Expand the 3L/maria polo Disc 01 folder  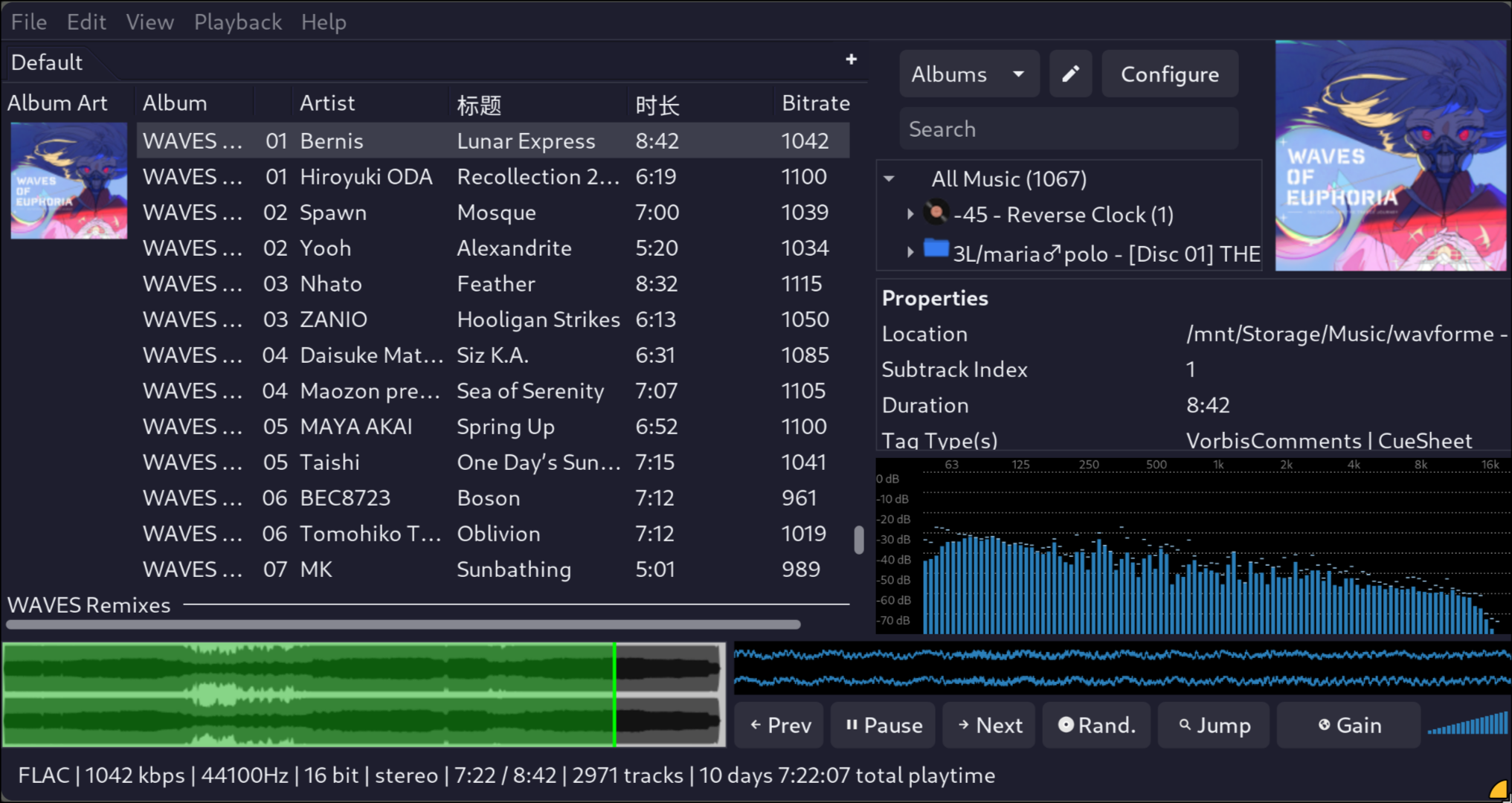pos(910,253)
